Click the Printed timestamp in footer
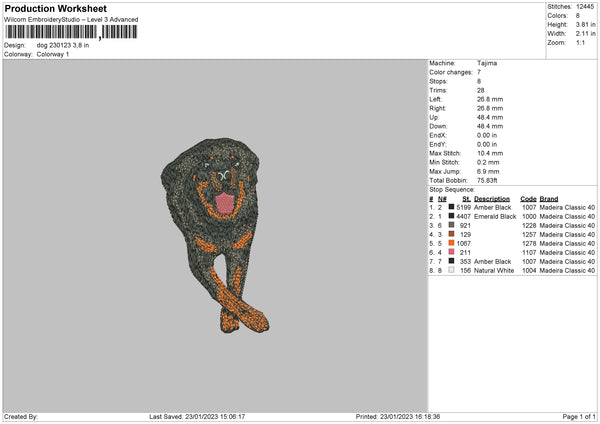Viewport: 600px width, 424px height. (398, 417)
